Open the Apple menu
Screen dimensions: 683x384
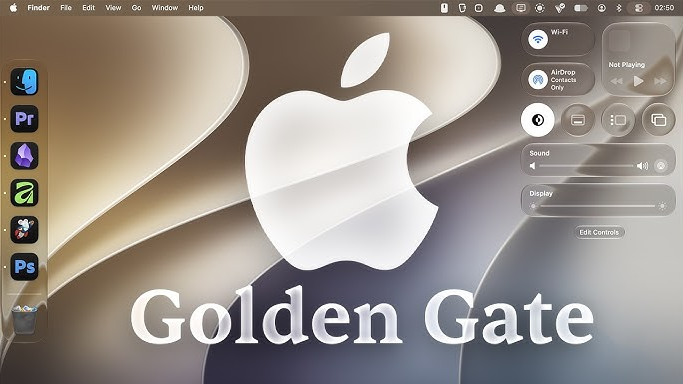click(x=13, y=7)
